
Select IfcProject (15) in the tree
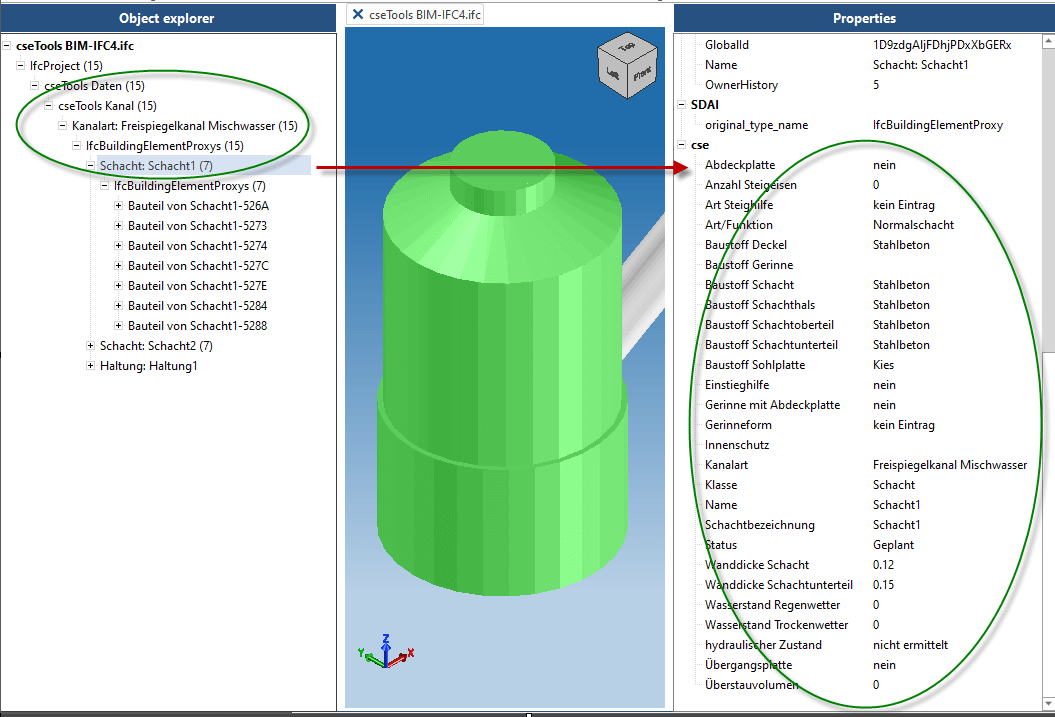pyautogui.click(x=66, y=66)
